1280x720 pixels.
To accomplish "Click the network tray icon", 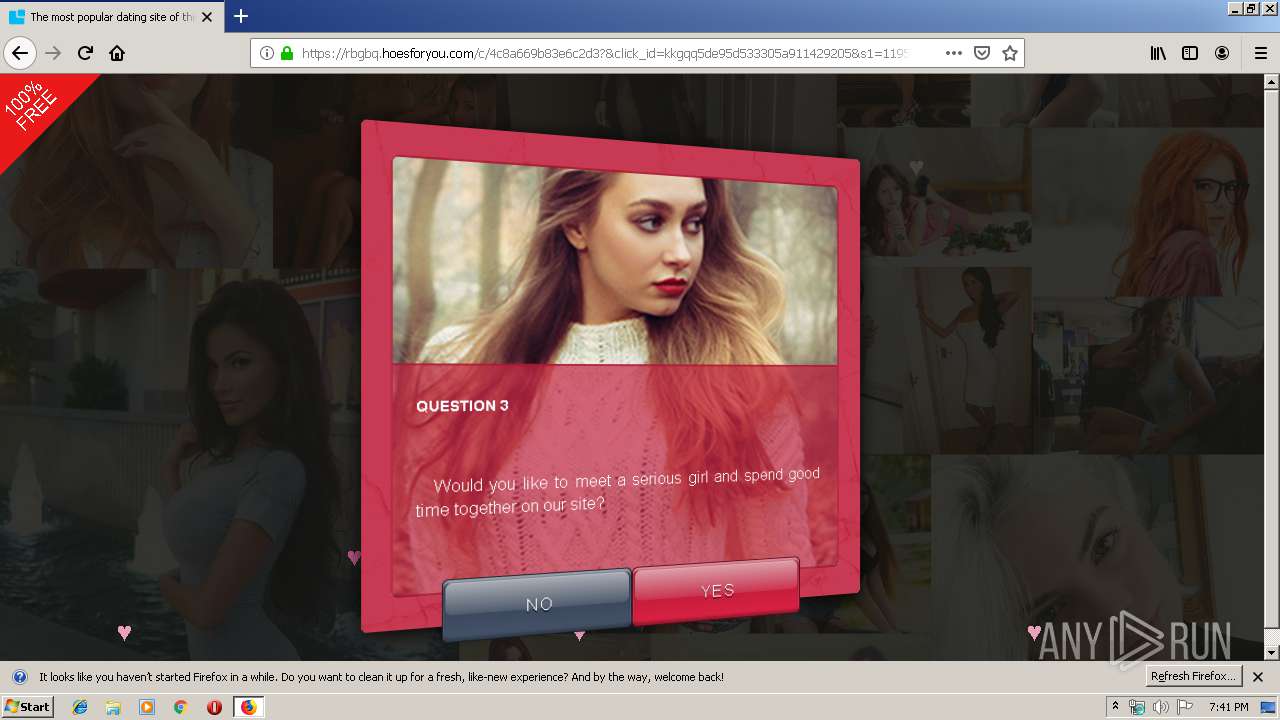I will 1137,707.
